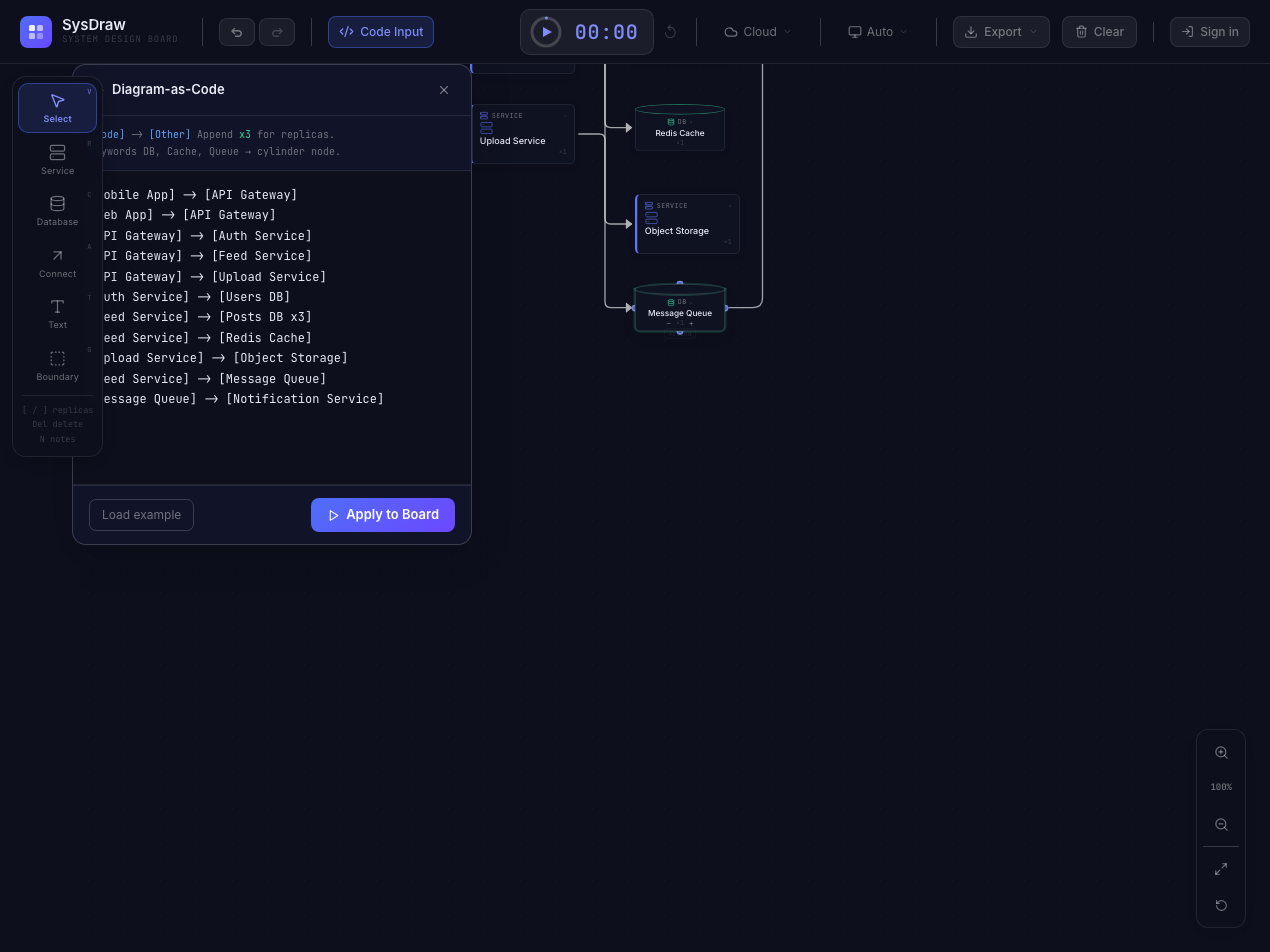Clear the board with Clear button
Screen dimensions: 1270x952
tap(1099, 32)
